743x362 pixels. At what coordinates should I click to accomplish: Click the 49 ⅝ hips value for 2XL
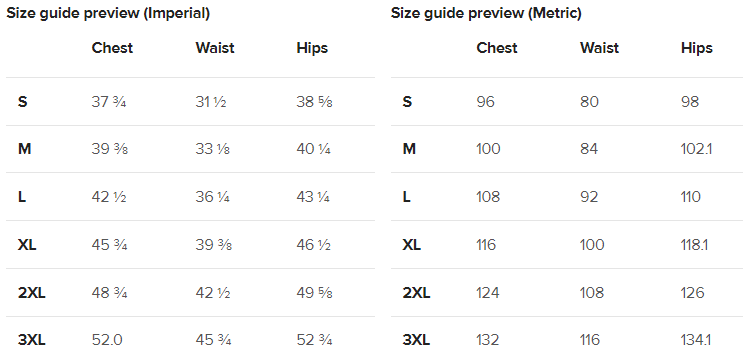pos(315,293)
